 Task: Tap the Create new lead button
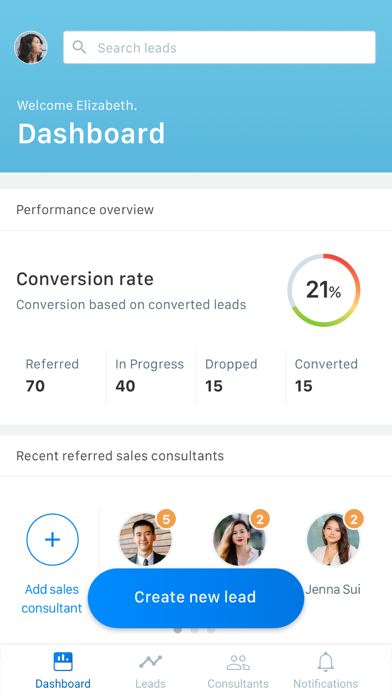click(196, 597)
